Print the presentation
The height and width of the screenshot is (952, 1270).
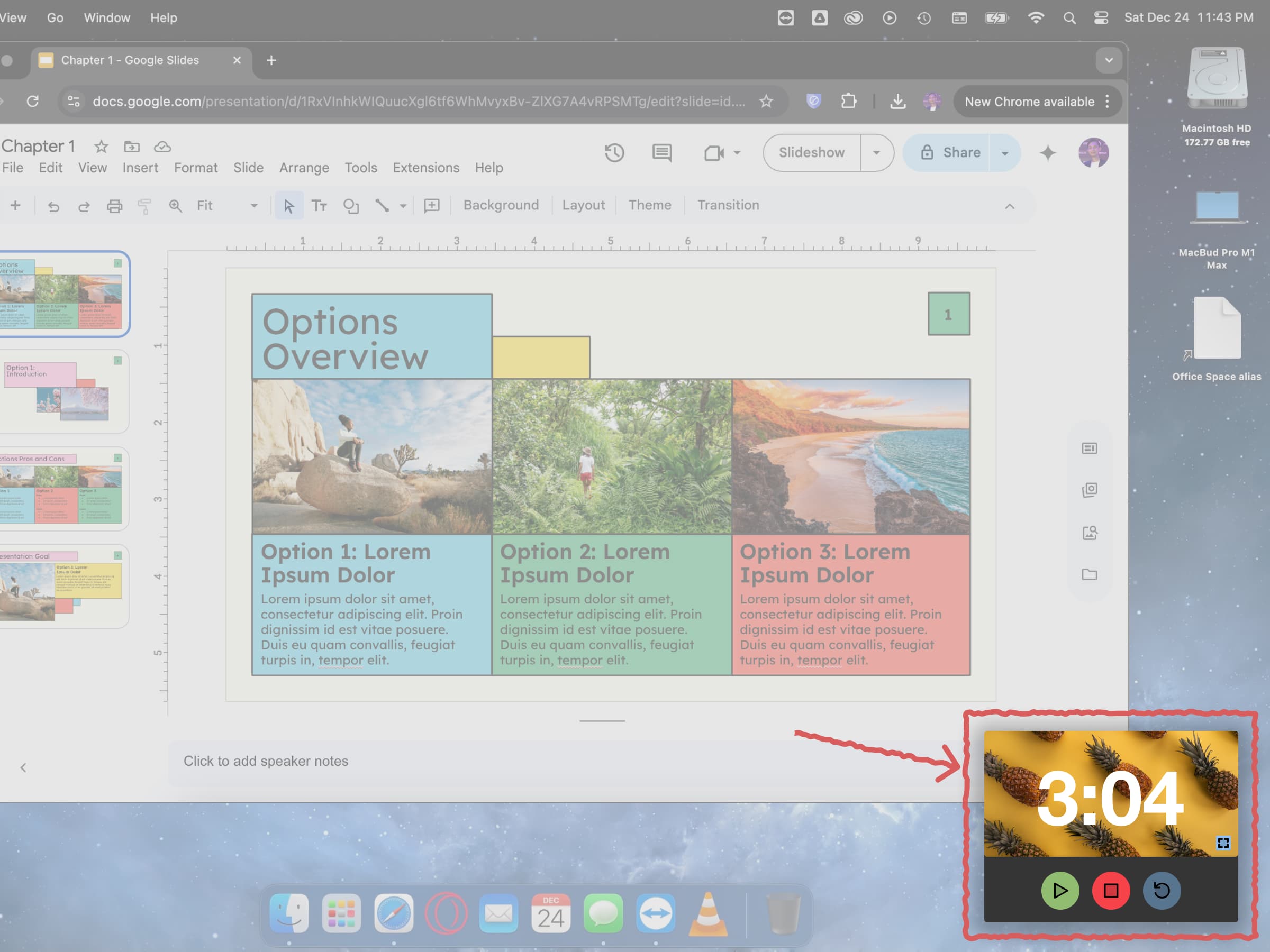tap(115, 206)
